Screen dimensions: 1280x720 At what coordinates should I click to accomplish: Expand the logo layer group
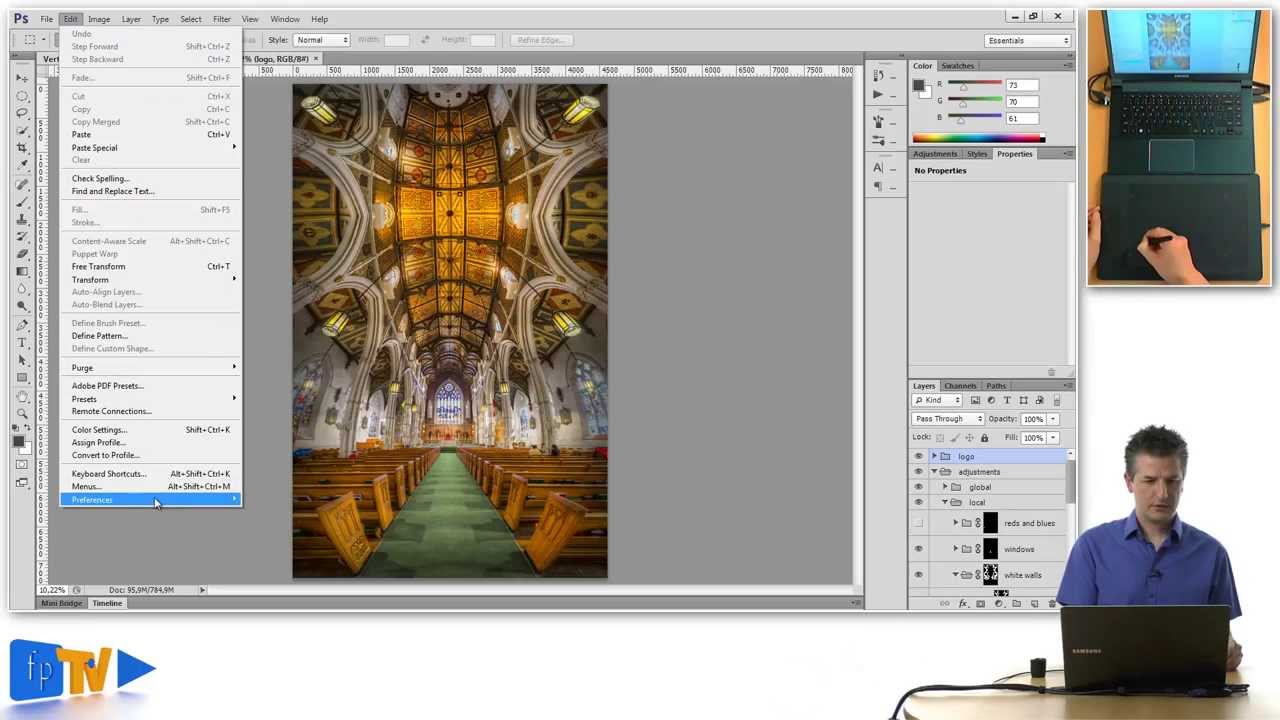point(934,456)
